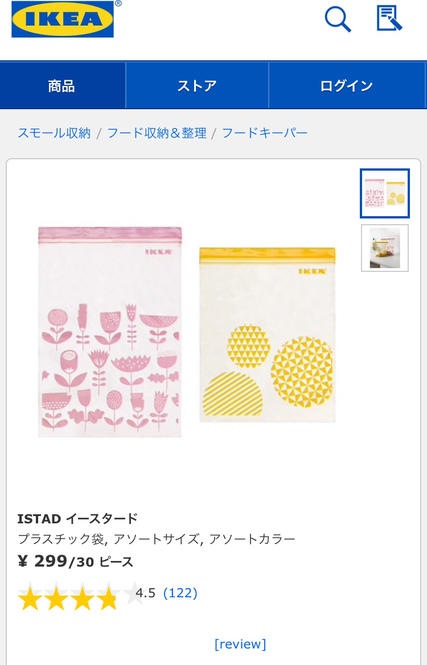Click the ¥ 299 price text
This screenshot has width=427, height=665.
click(42, 561)
